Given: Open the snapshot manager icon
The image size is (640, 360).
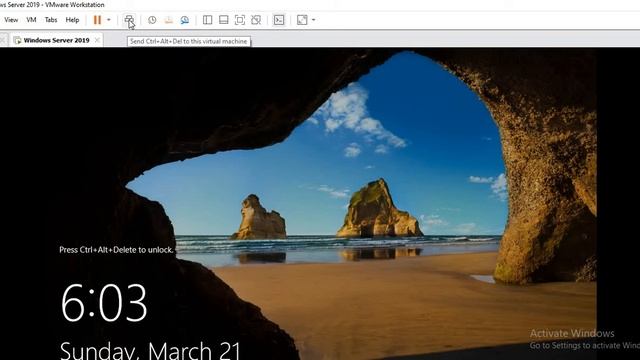Looking at the screenshot, I should [184, 20].
